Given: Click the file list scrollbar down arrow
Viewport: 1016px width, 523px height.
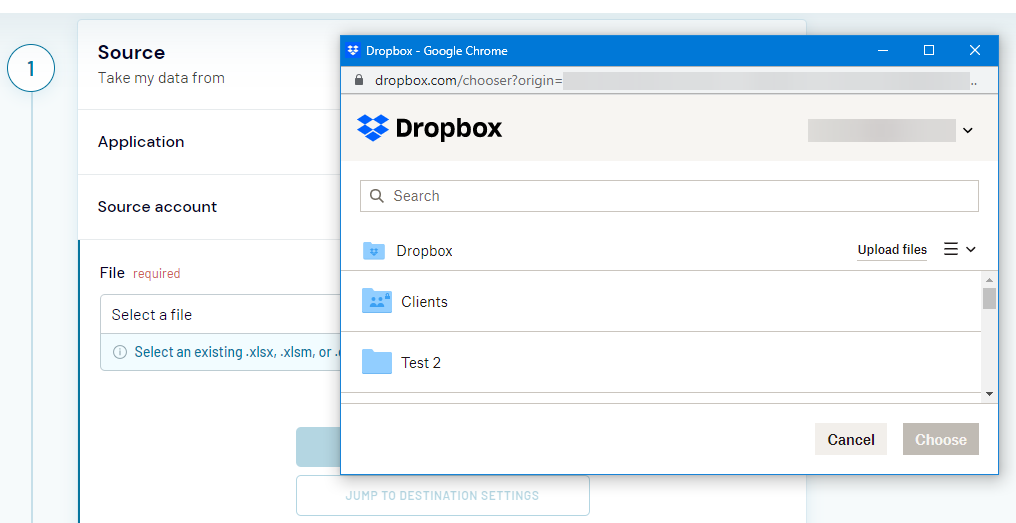Looking at the screenshot, I should (x=989, y=393).
